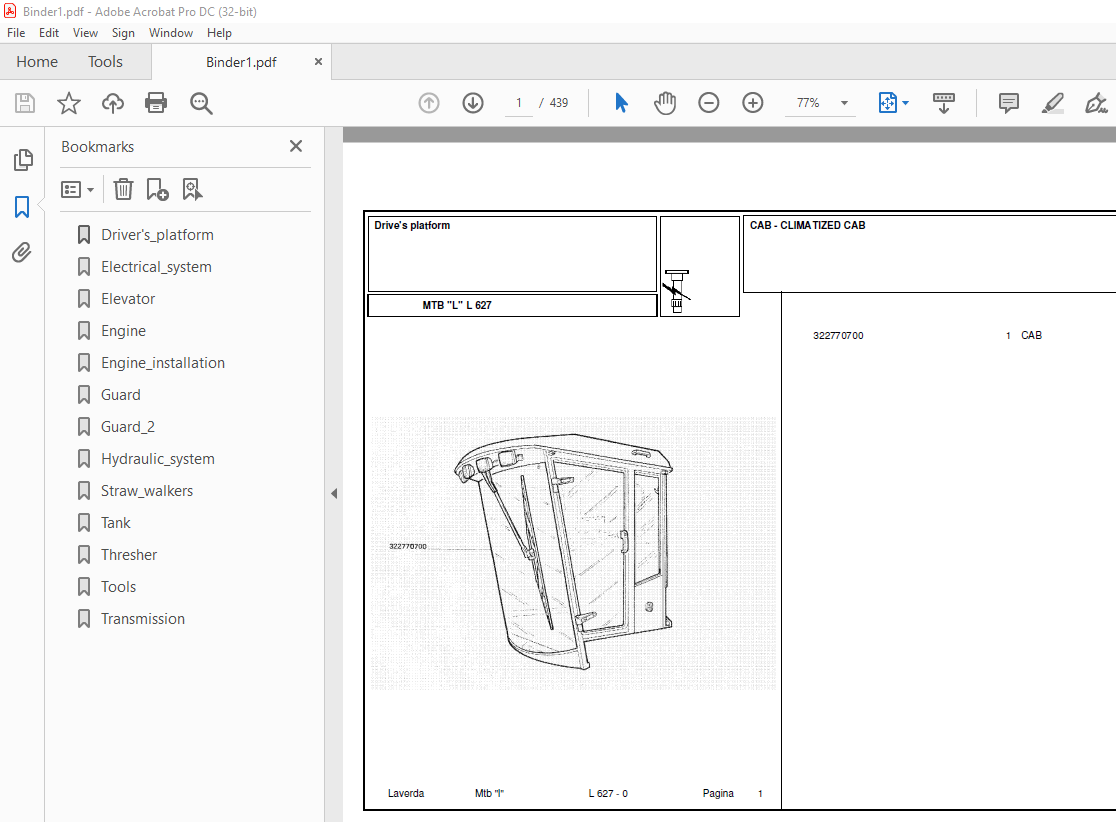1116x822 pixels.
Task: Go to Electrical_system bookmark
Action: [x=157, y=267]
